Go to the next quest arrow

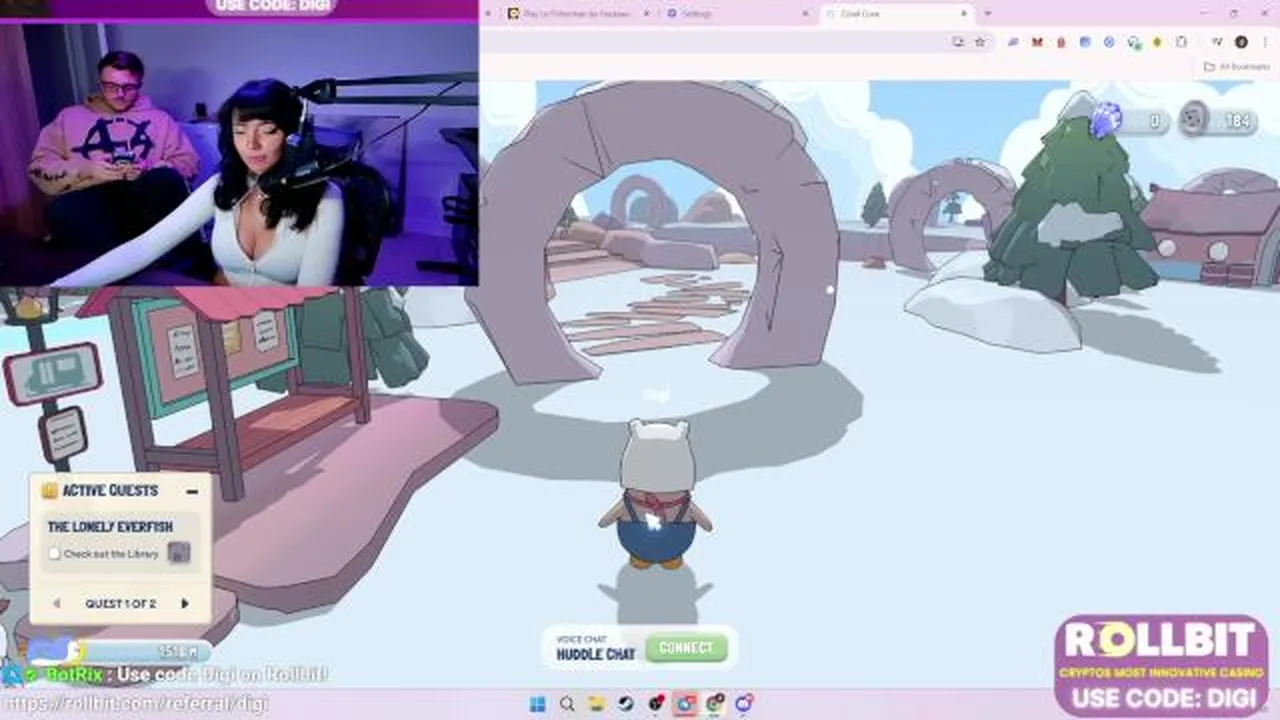pyautogui.click(x=184, y=603)
